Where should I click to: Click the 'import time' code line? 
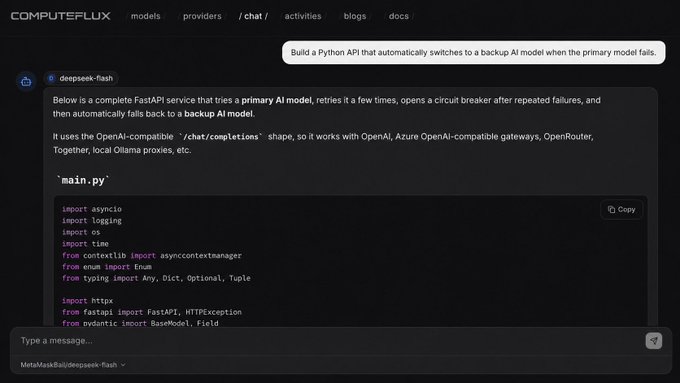tap(85, 244)
